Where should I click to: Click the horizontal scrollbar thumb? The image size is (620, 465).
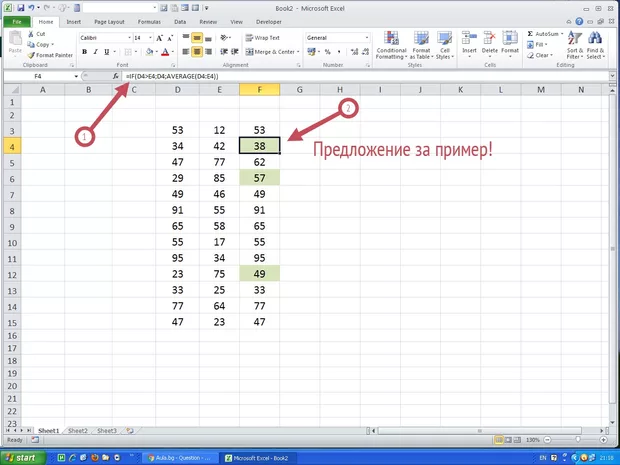click(480, 431)
